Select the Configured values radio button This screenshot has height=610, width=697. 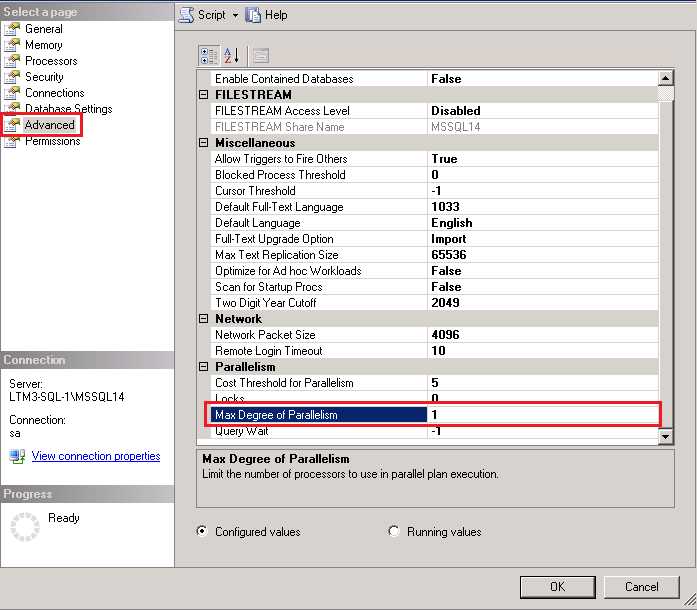pos(203,532)
